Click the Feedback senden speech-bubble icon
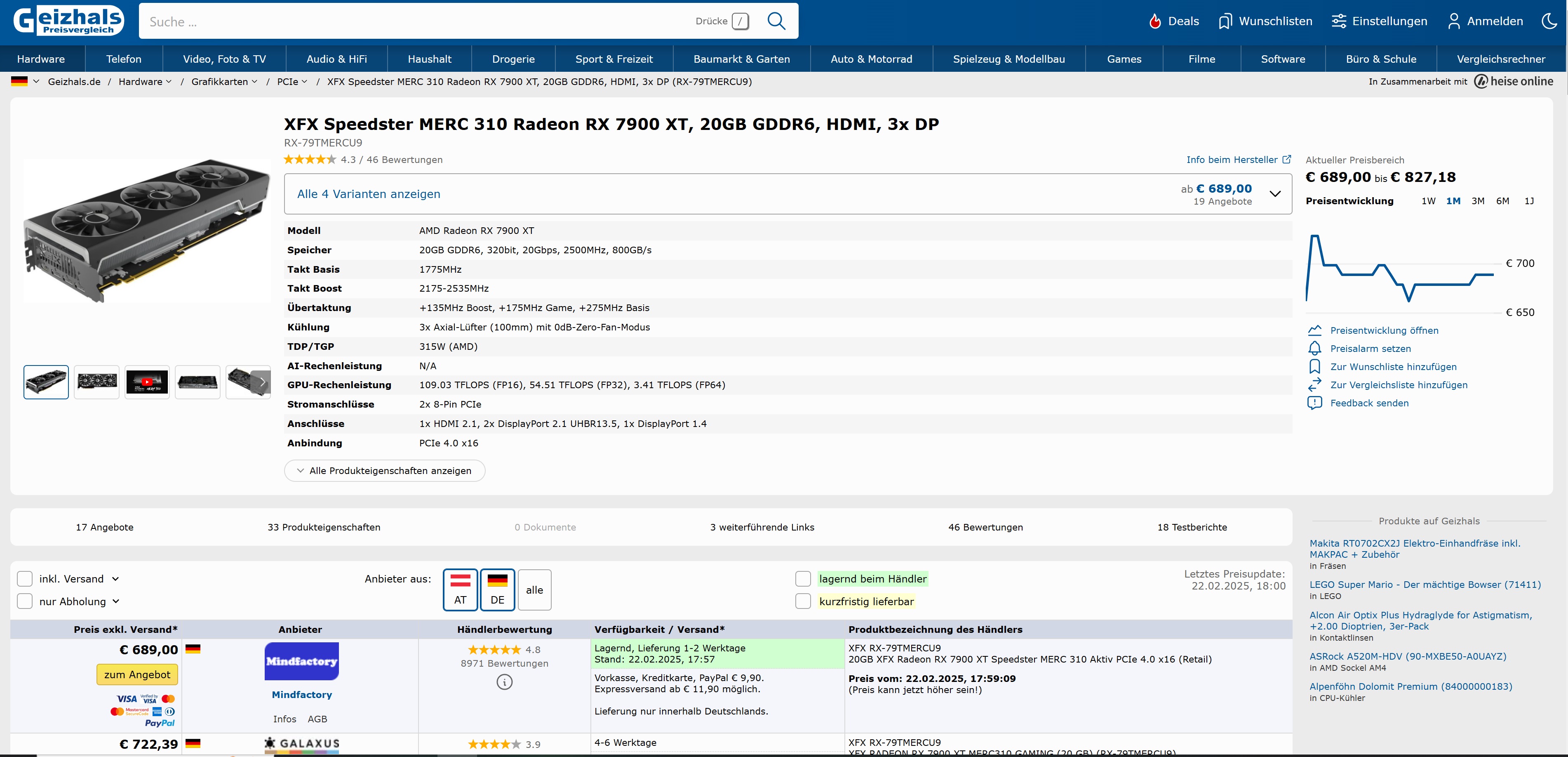Viewport: 1568px width, 757px height. 1315,403
